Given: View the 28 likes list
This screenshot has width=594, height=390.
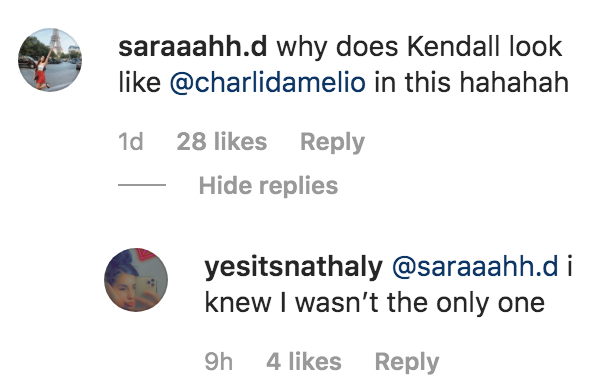Looking at the screenshot, I should tap(222, 142).
